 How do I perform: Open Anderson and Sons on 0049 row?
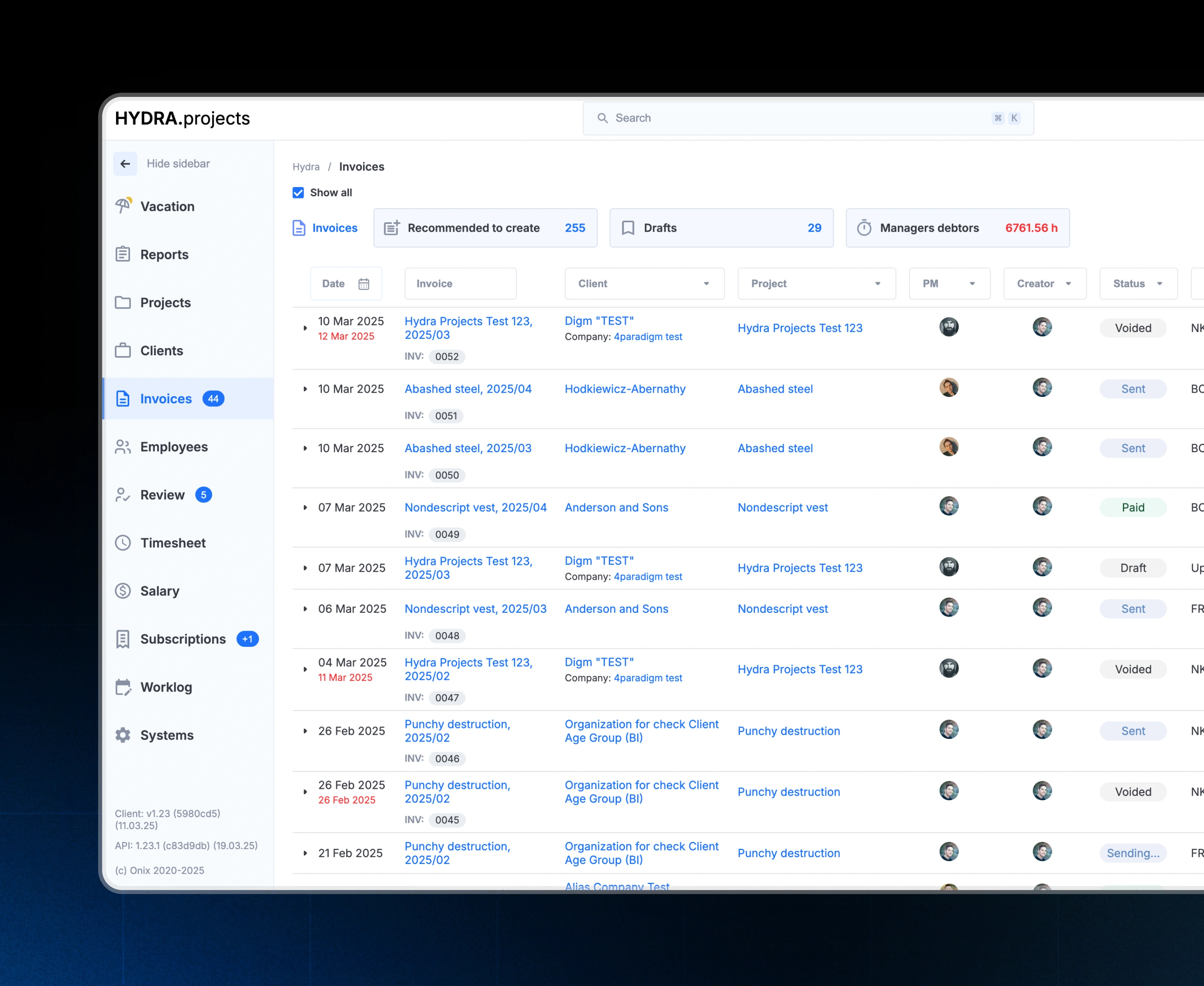click(616, 508)
